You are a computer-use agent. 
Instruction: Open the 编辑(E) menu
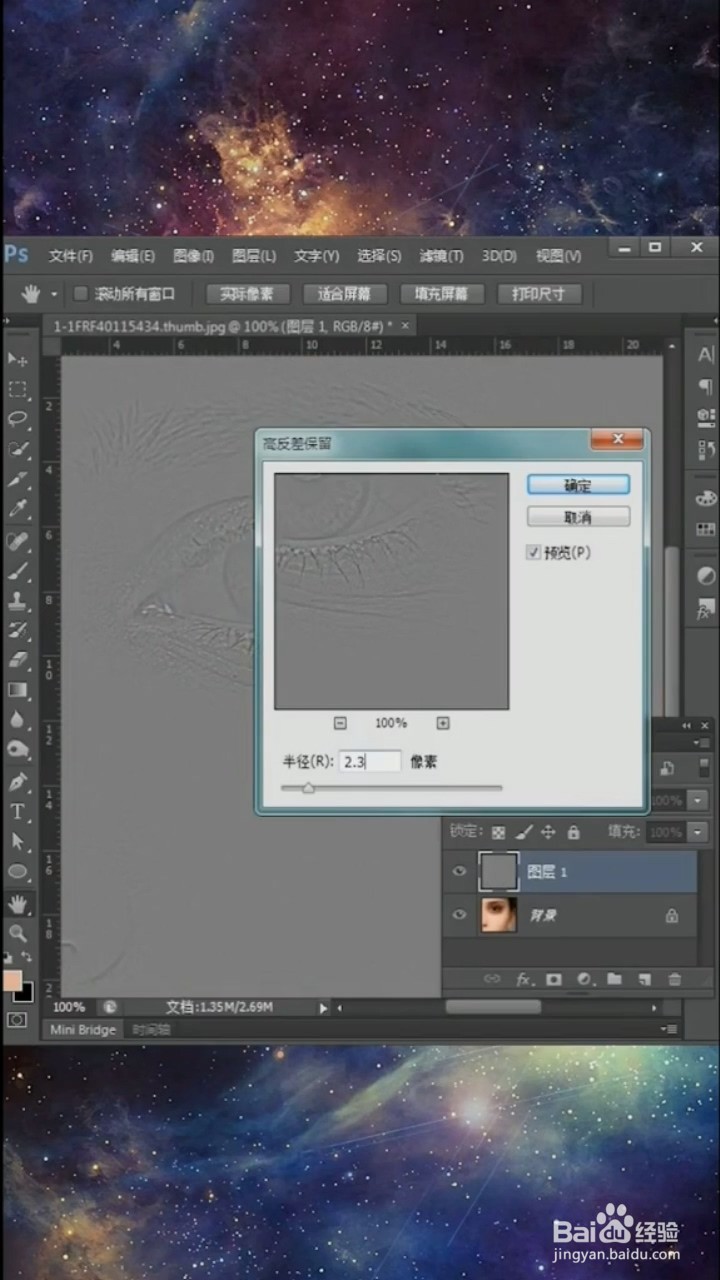(133, 256)
